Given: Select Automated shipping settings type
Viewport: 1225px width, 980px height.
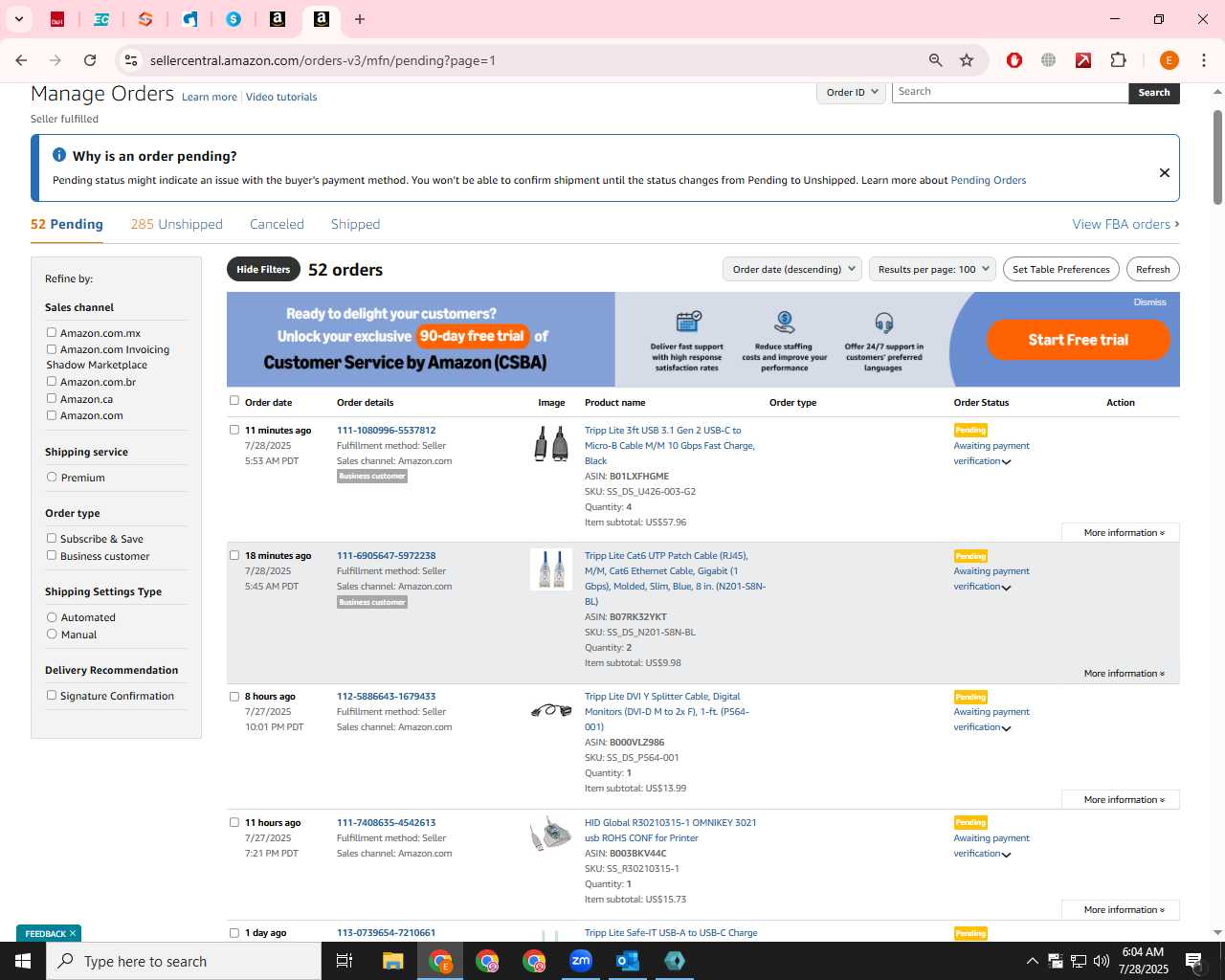Looking at the screenshot, I should pos(52,617).
